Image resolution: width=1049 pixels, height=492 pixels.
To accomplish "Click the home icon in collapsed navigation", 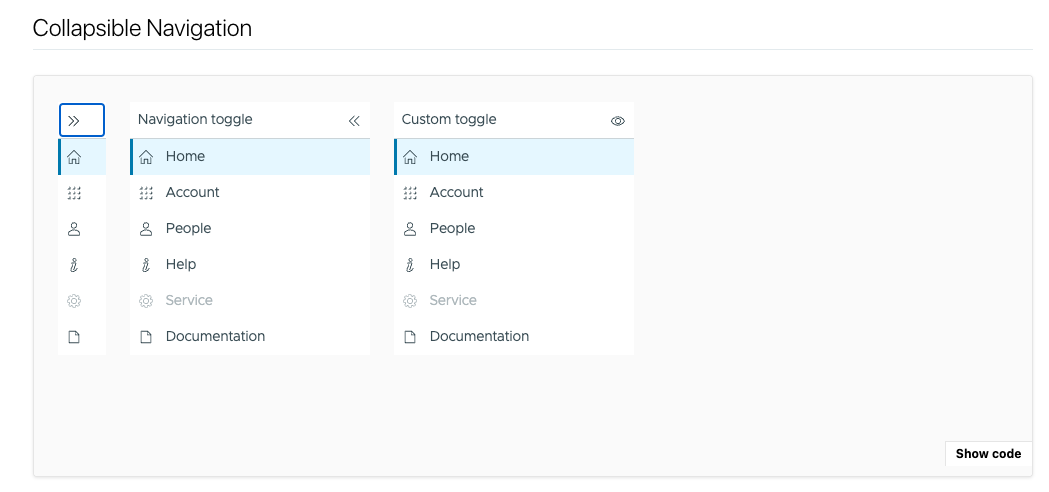I will pyautogui.click(x=74, y=157).
